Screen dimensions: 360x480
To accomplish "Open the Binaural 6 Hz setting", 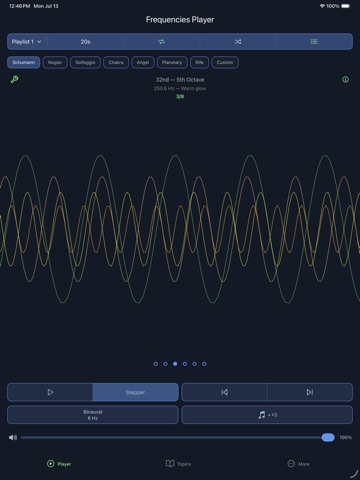I will [93, 415].
